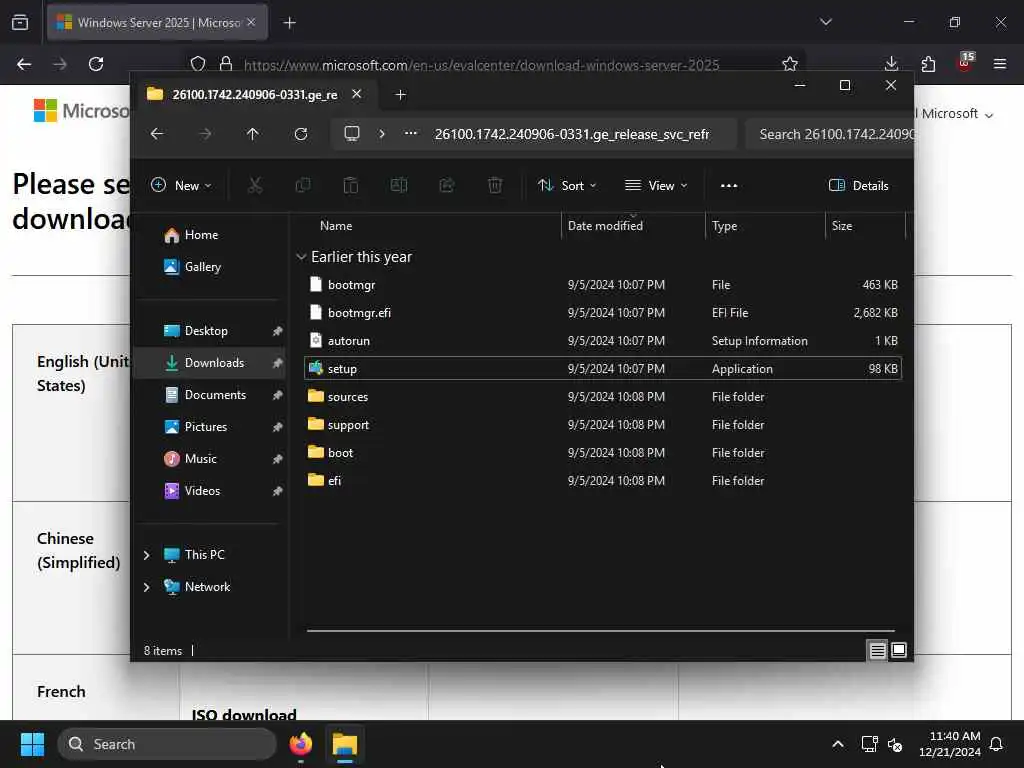Screen dimensions: 1024x768
Task: Open the Firefox hamburger application menu
Action: point(999,64)
